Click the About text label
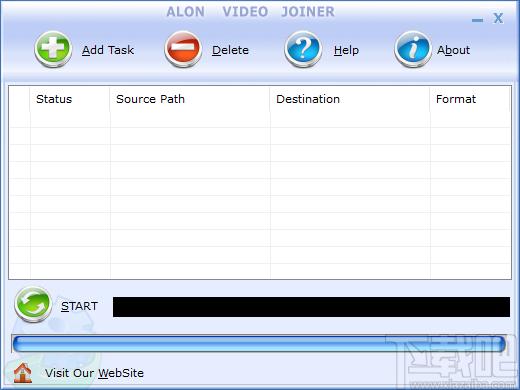520x390 pixels. pyautogui.click(x=453, y=50)
